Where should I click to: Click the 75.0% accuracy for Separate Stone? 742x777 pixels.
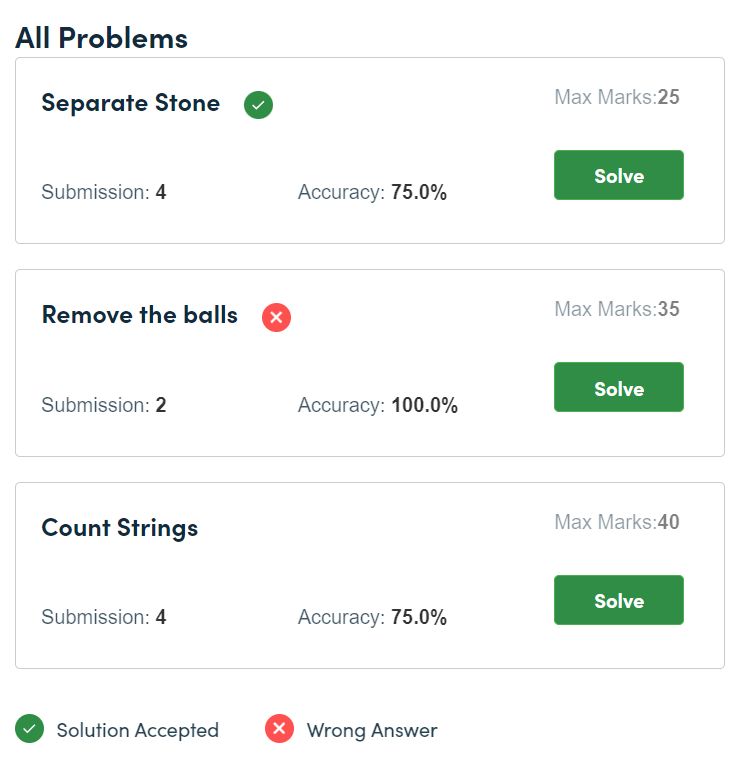(419, 192)
